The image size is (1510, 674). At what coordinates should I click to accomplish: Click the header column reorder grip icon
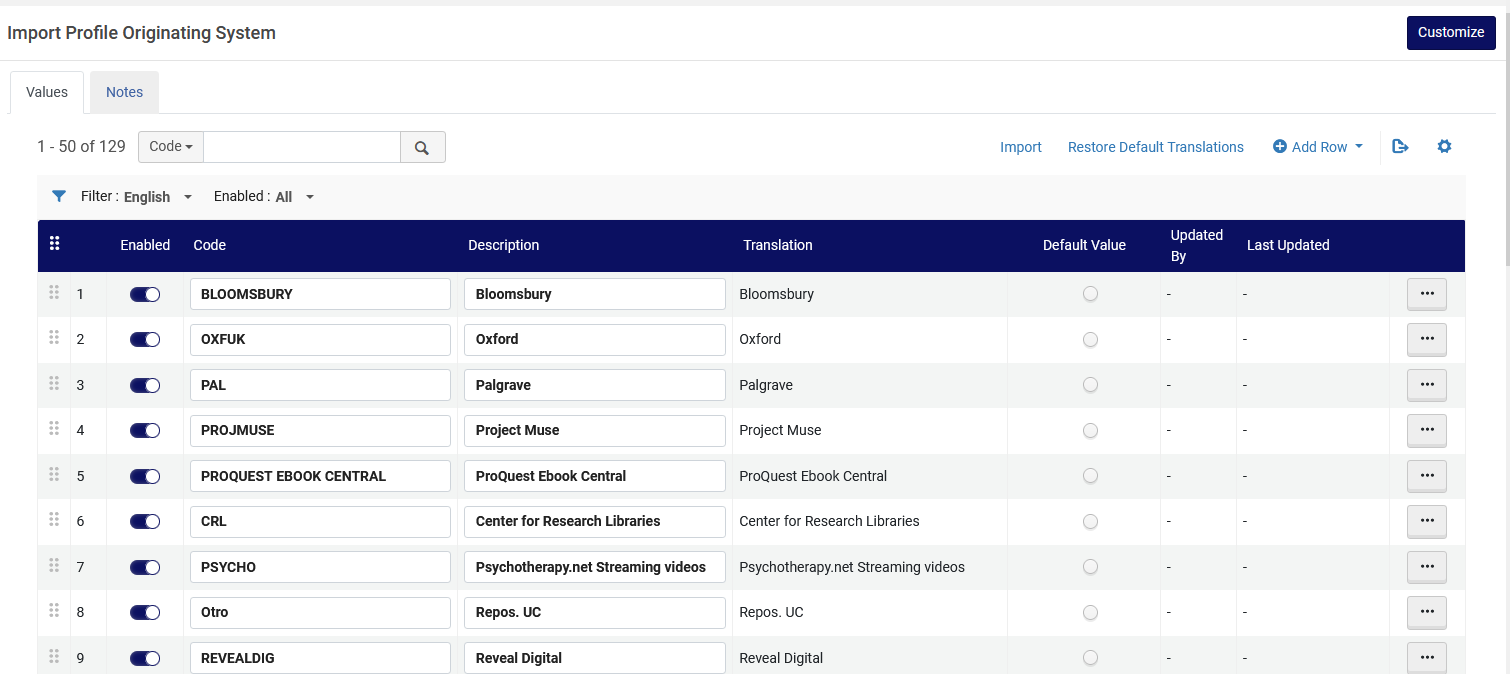pos(55,243)
